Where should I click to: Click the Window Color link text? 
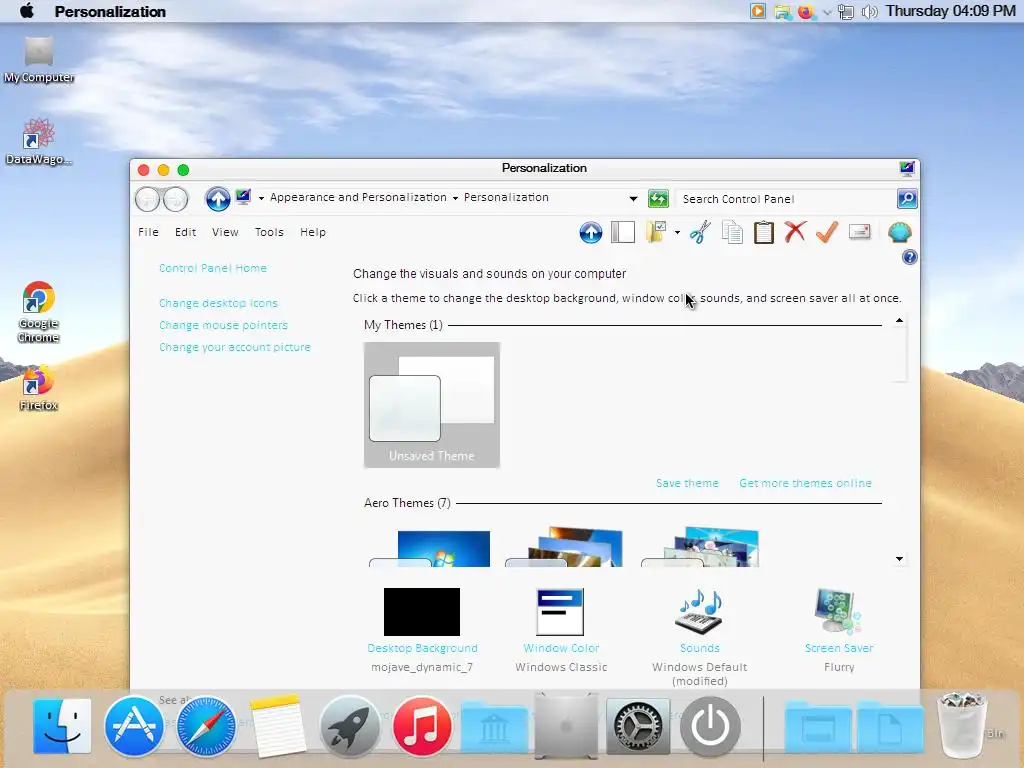tap(561, 648)
